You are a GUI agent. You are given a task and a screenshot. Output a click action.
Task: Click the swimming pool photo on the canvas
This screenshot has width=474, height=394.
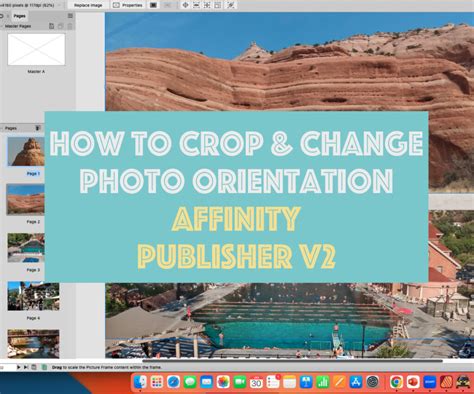(289, 321)
